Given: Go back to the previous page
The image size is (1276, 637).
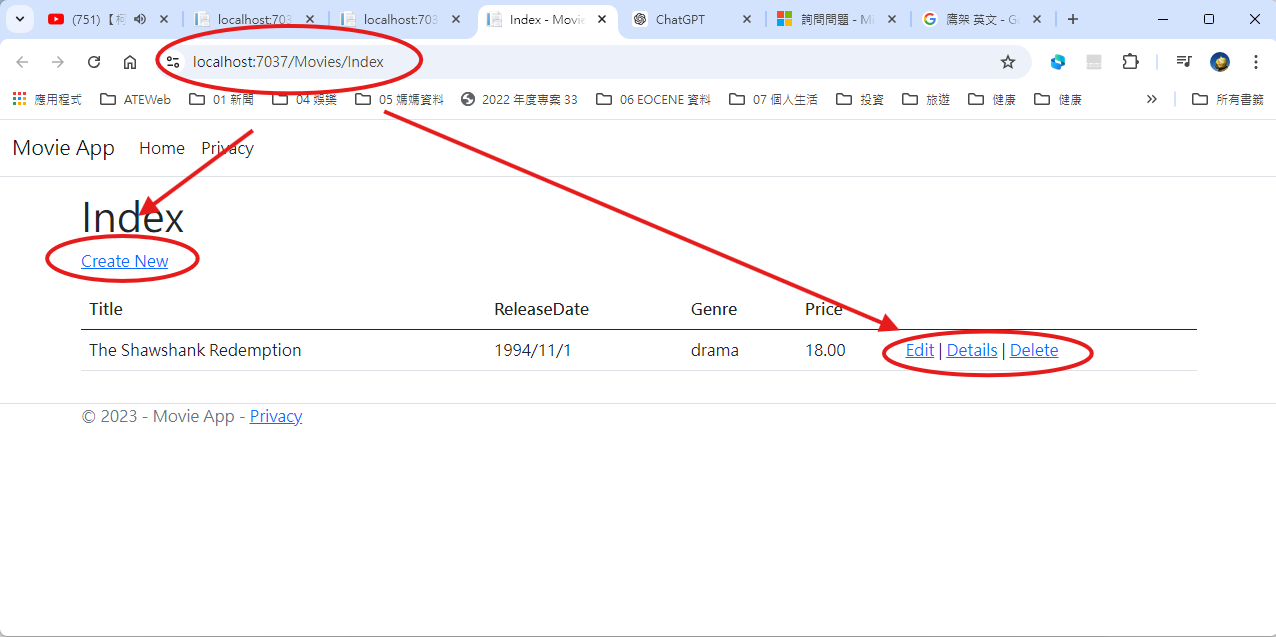Looking at the screenshot, I should 23,62.
